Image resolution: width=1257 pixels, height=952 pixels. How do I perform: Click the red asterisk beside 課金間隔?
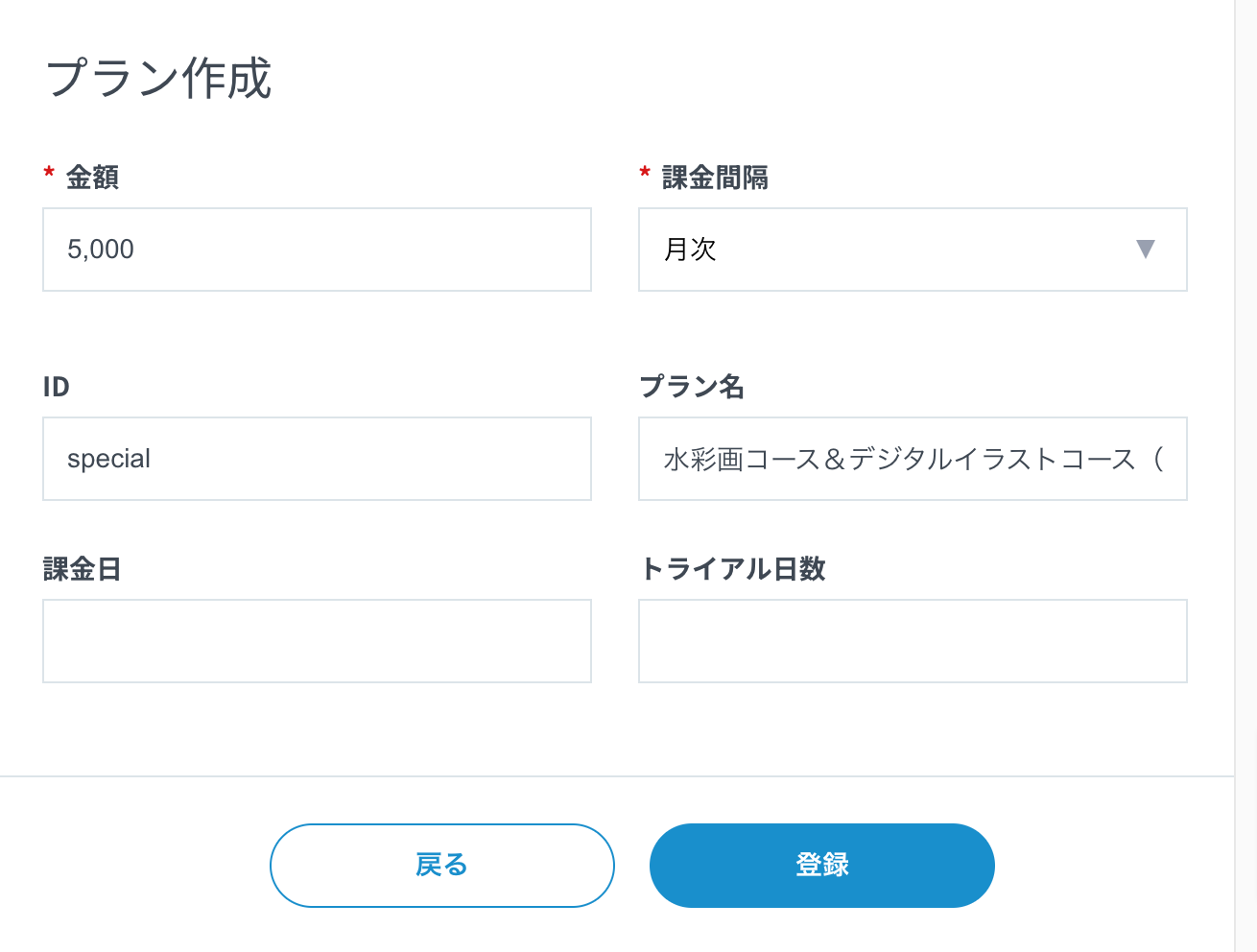(645, 175)
